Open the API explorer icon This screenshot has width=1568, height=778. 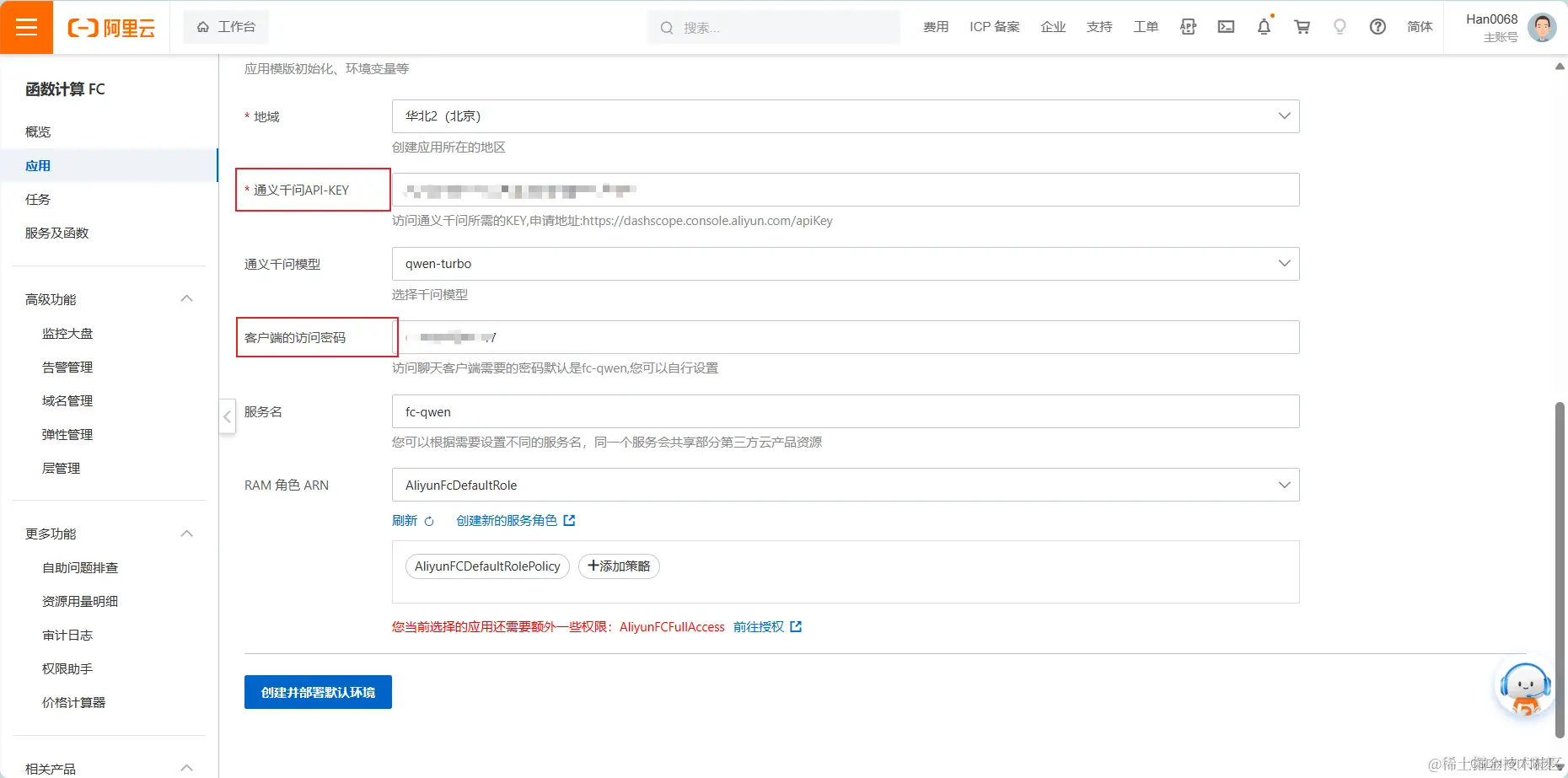[1188, 27]
